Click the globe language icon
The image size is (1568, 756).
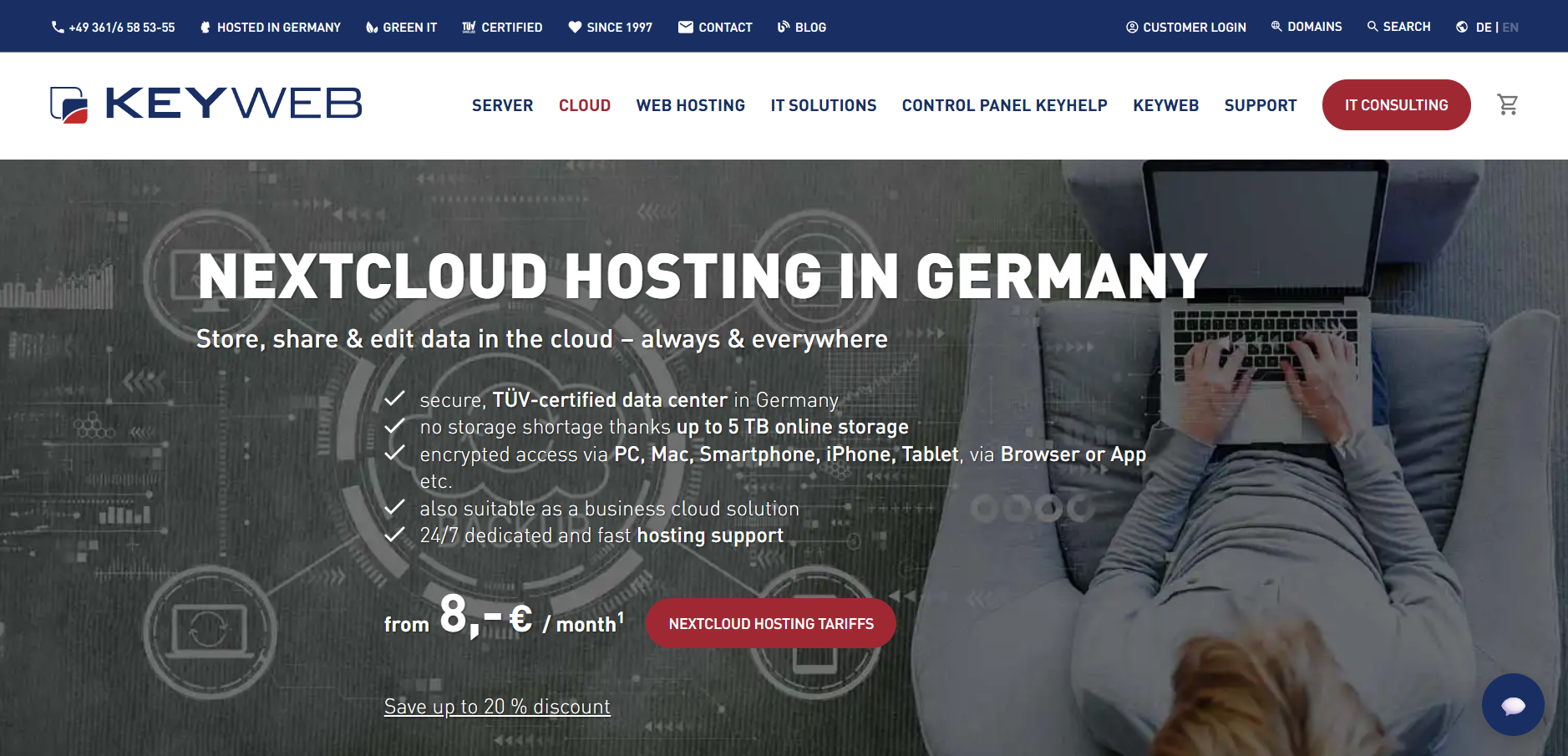pos(1462,27)
